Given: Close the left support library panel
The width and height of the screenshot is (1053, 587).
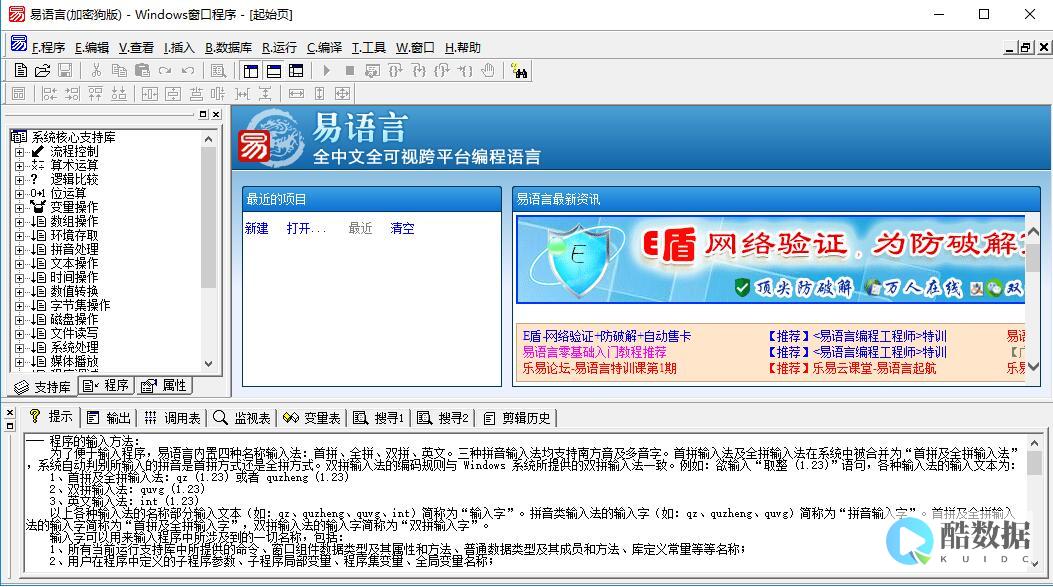Looking at the screenshot, I should 216,114.
